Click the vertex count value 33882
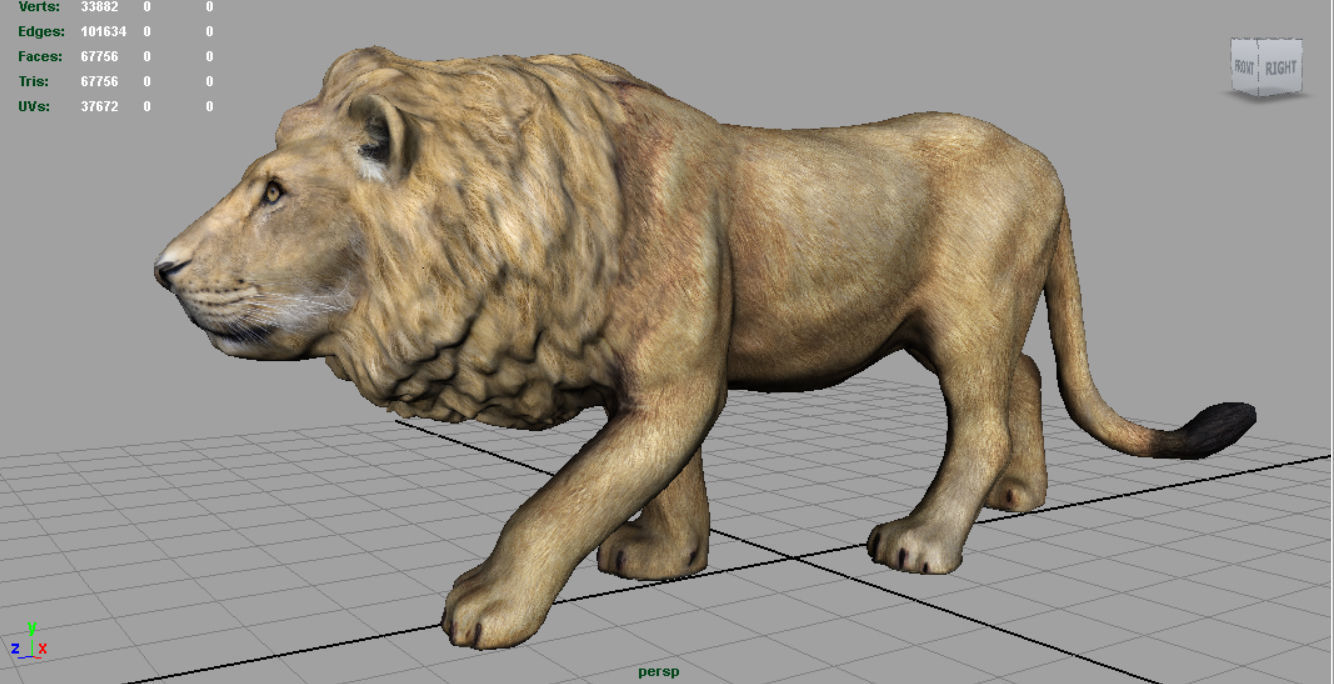 click(99, 7)
